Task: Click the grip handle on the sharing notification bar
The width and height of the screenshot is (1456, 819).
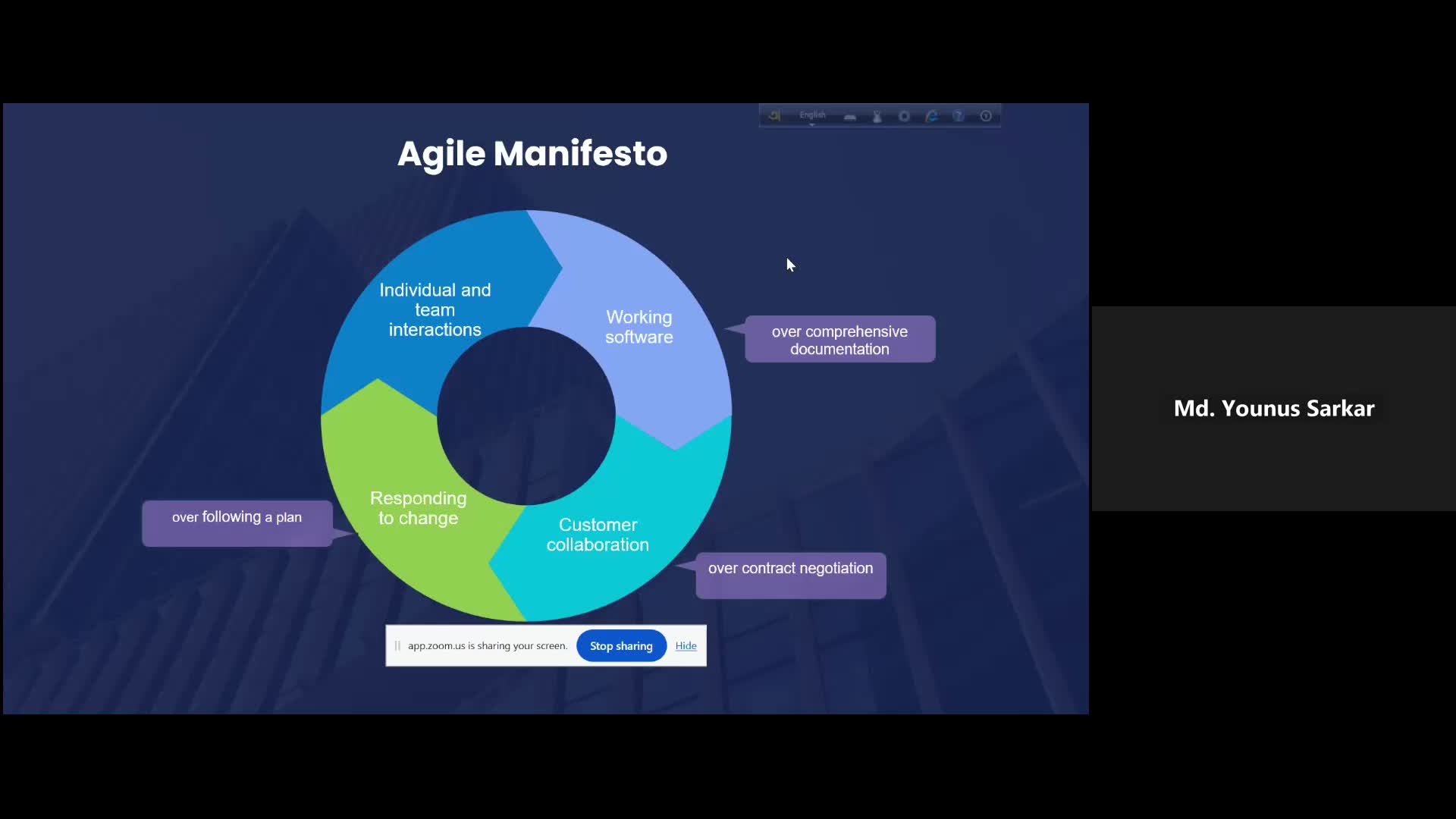Action: click(397, 646)
